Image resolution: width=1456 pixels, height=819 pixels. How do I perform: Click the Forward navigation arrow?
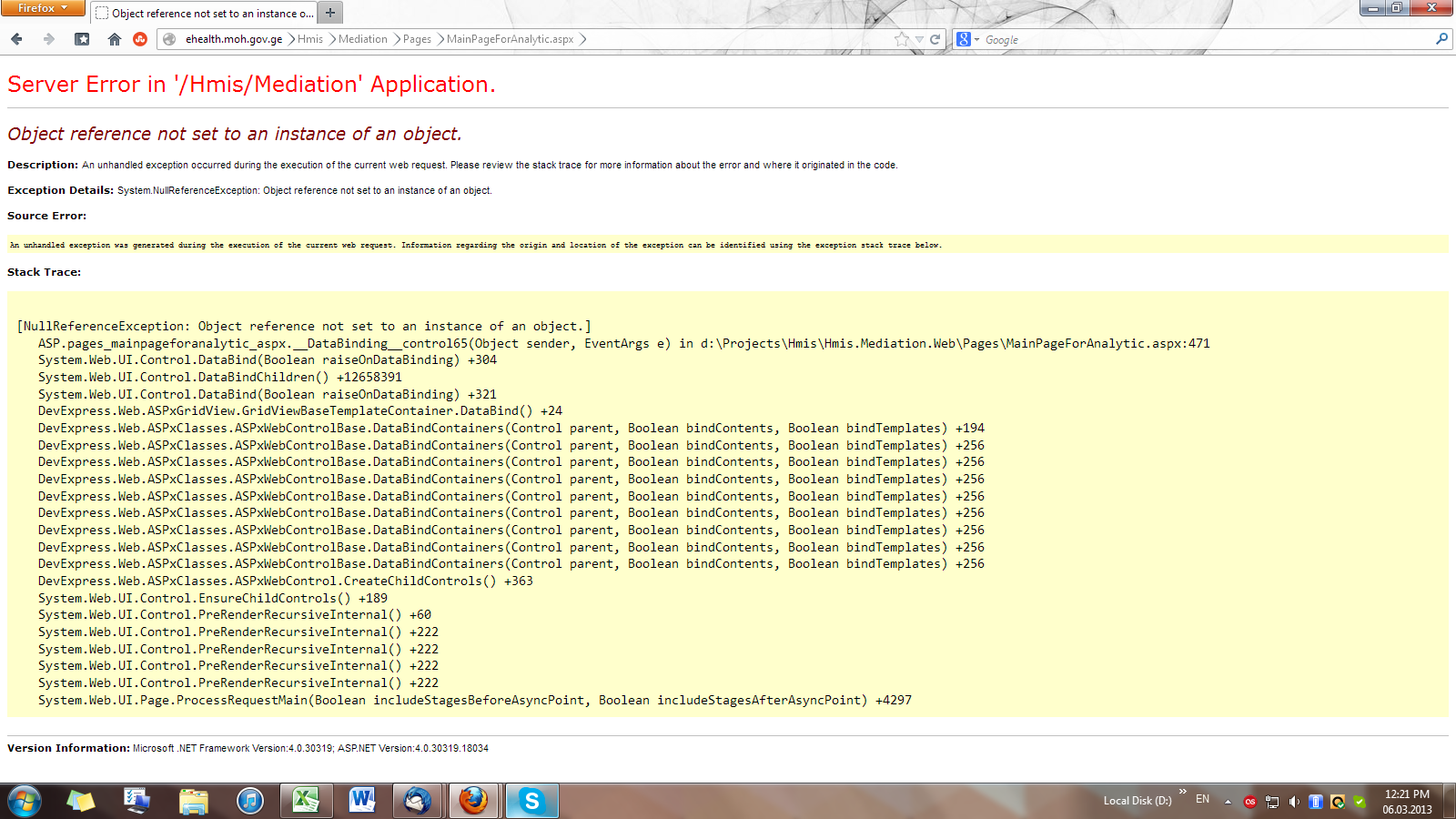[49, 39]
